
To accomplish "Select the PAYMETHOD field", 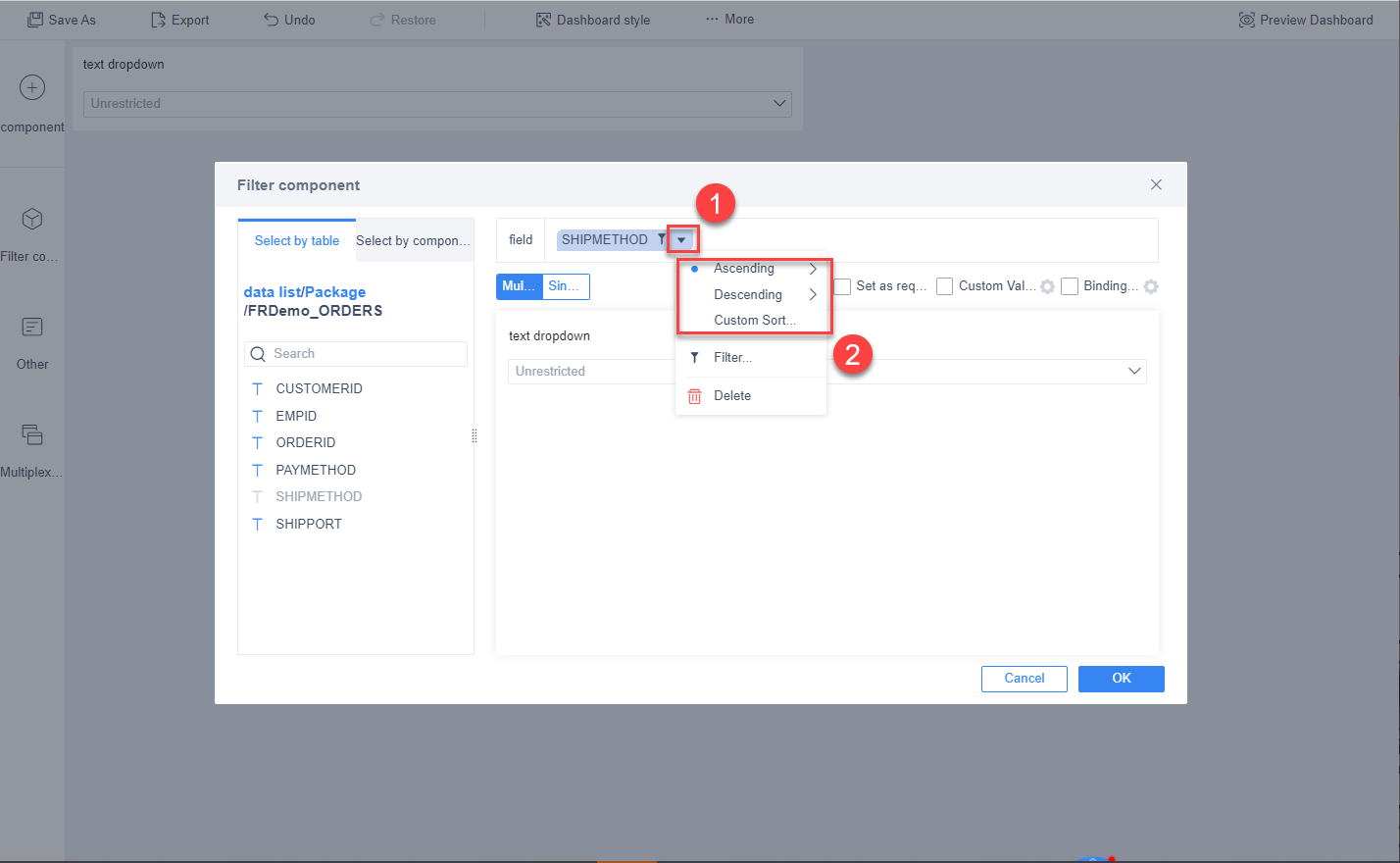I will (x=316, y=470).
